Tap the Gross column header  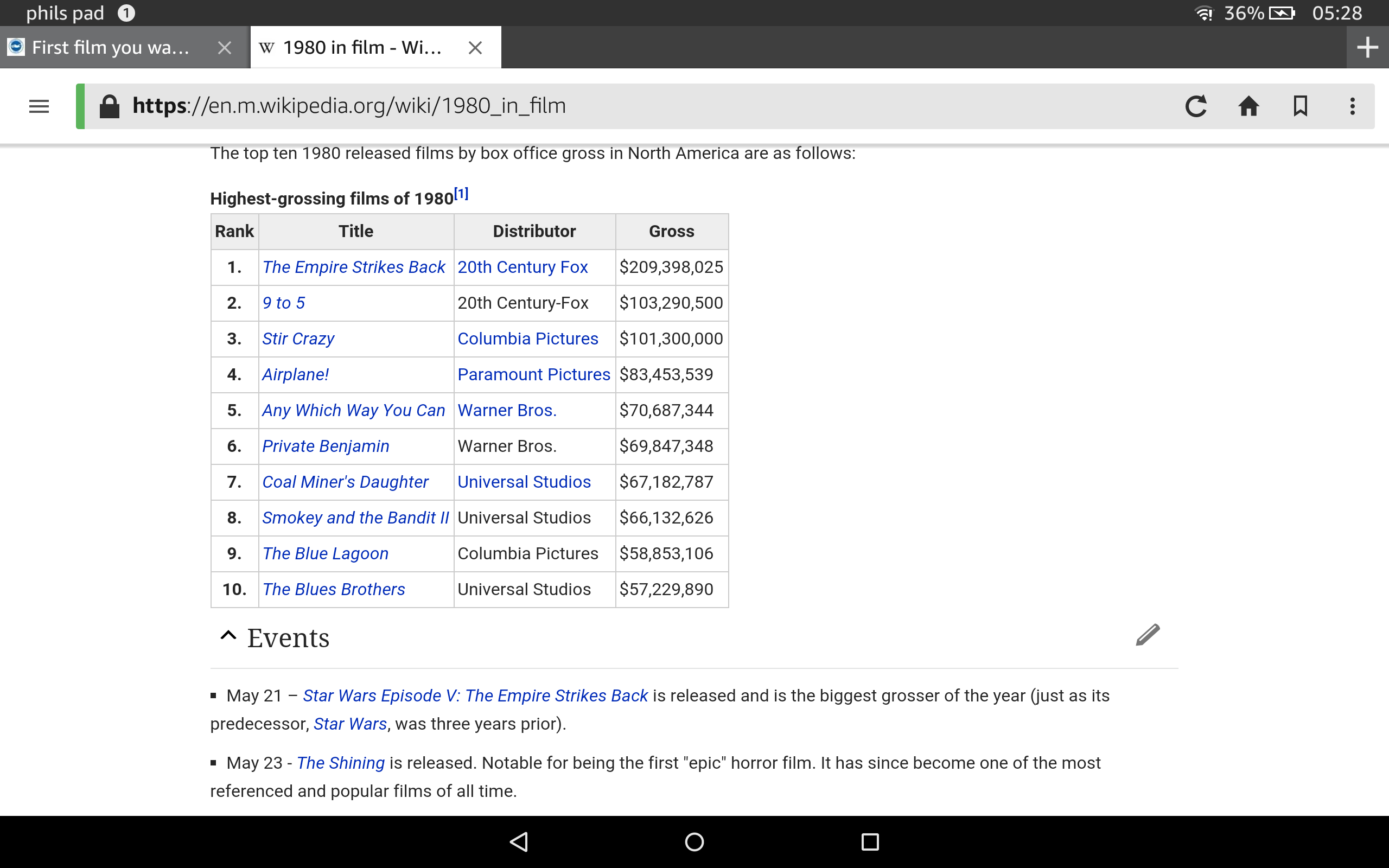tap(672, 231)
